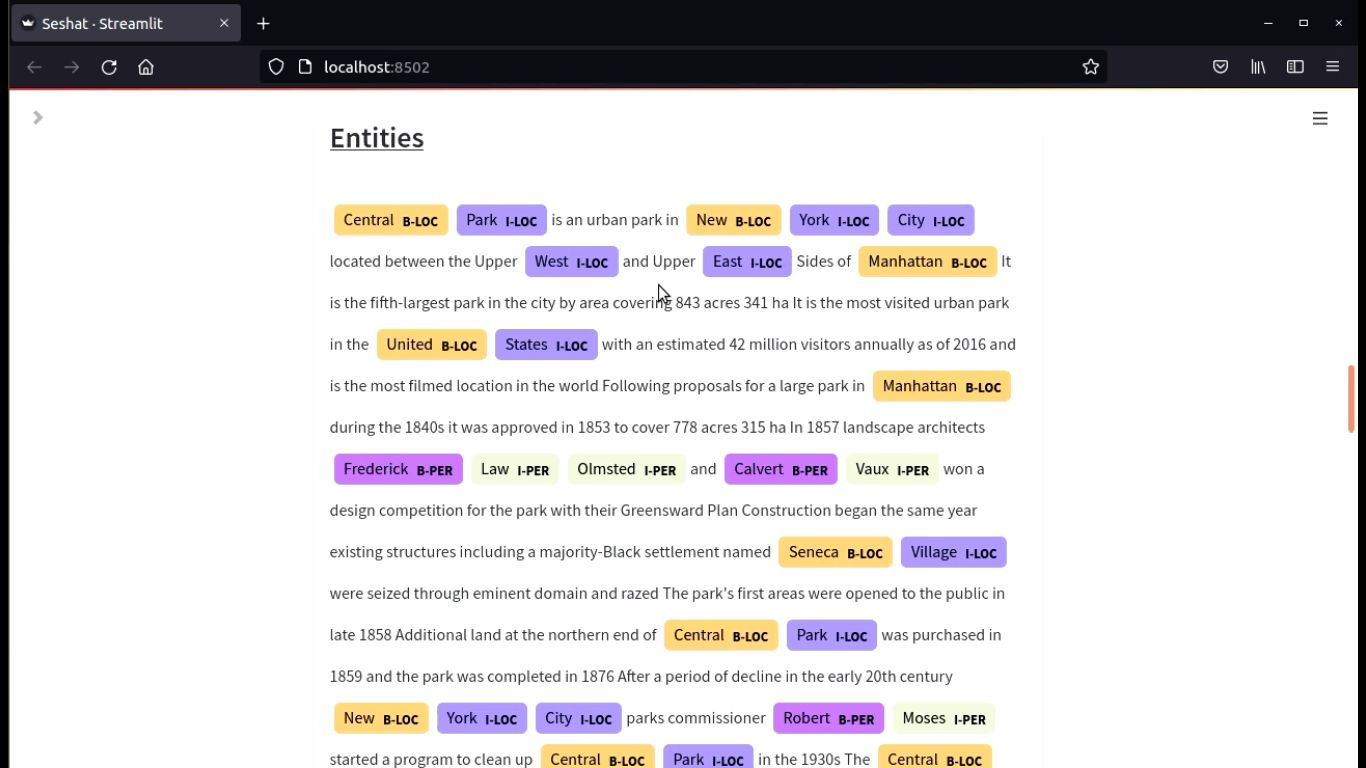
Task: Close the Seshat Streamlit tab
Action: coord(224,23)
